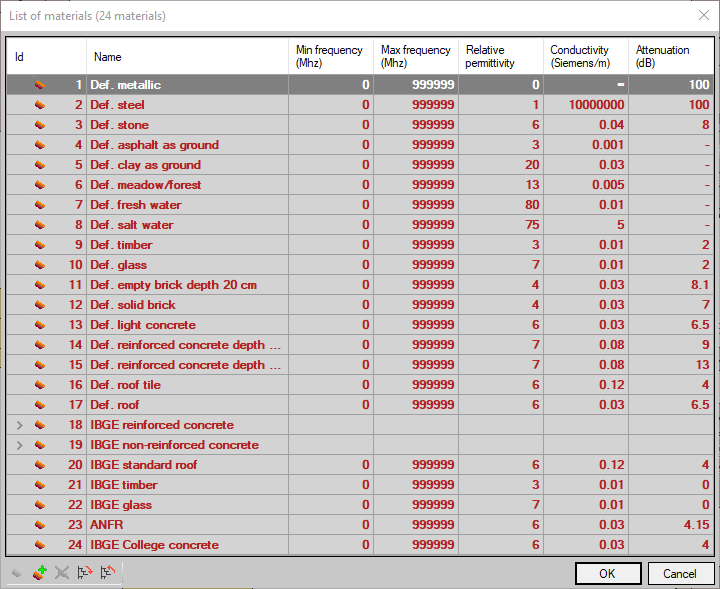
Task: Expand the IBGE reinforced concrete entry
Action: [x=19, y=425]
